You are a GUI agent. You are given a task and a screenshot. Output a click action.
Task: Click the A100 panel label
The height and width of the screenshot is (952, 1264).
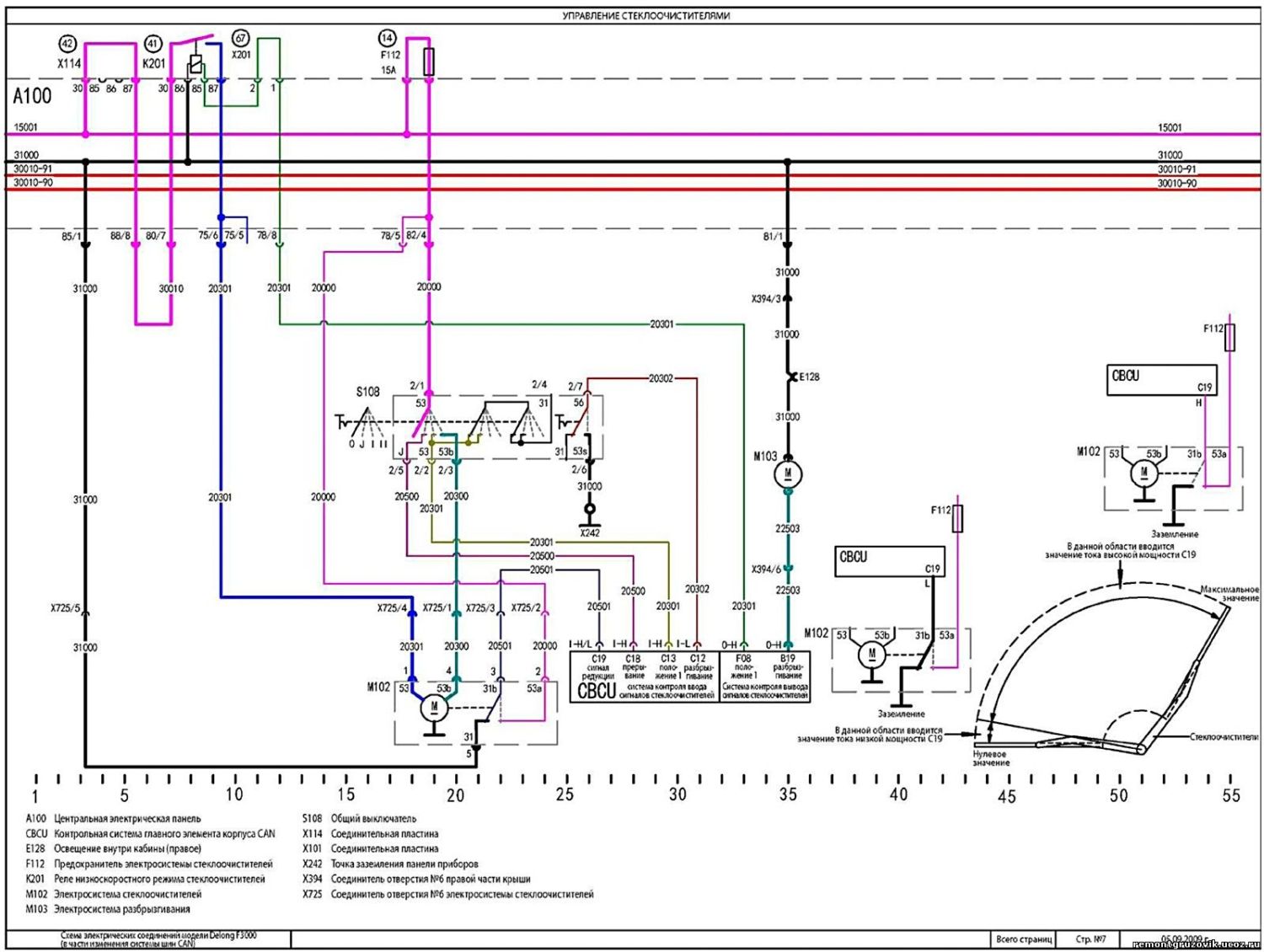pos(32,96)
